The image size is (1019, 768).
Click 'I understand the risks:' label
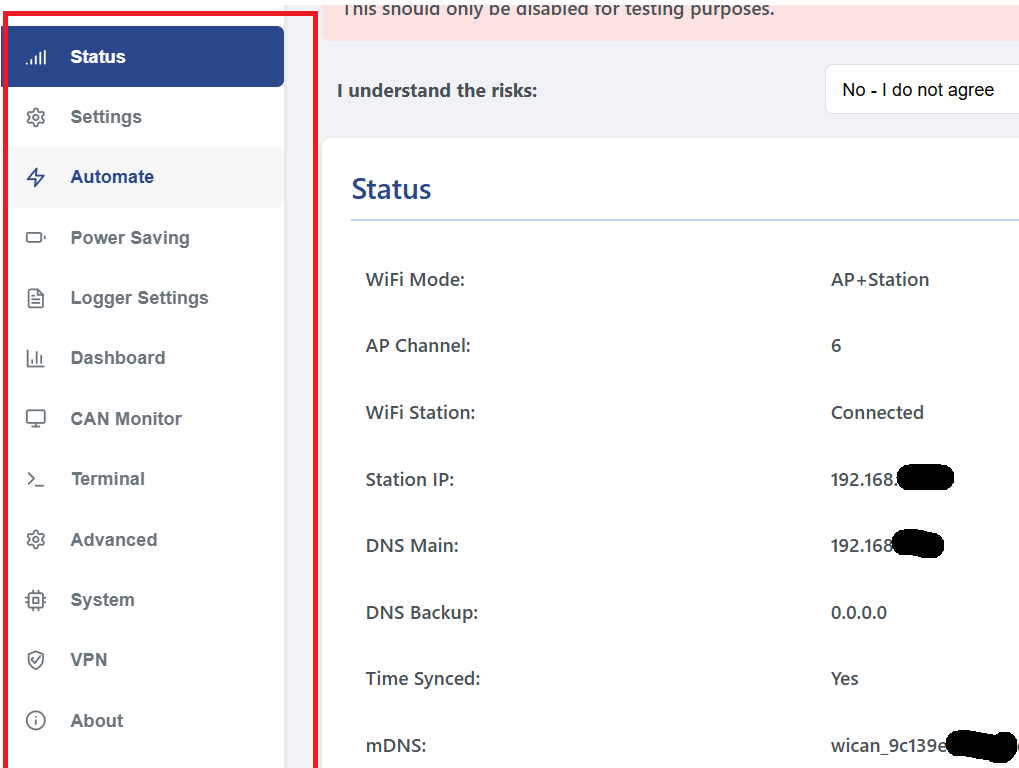click(x=437, y=90)
